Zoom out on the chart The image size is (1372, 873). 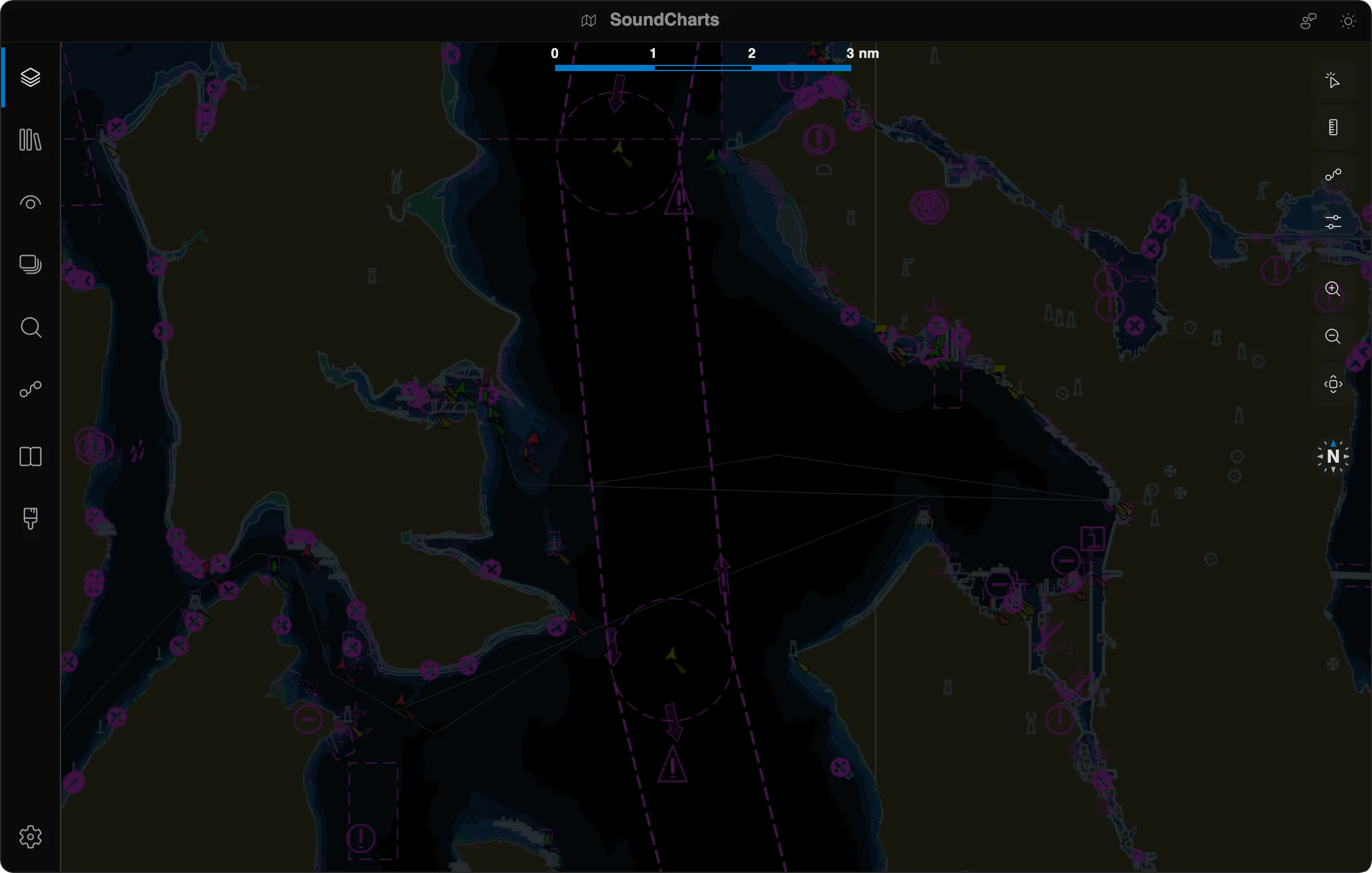click(1333, 336)
